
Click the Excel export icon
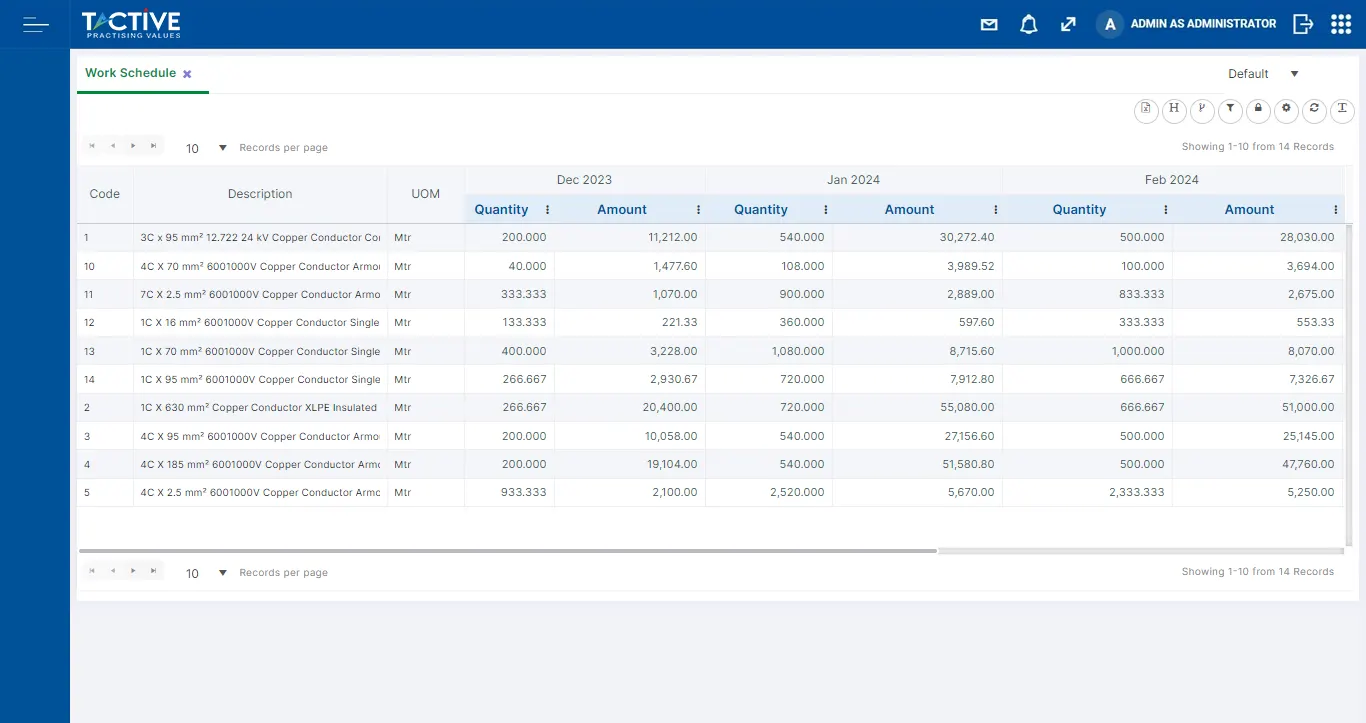tap(1146, 110)
